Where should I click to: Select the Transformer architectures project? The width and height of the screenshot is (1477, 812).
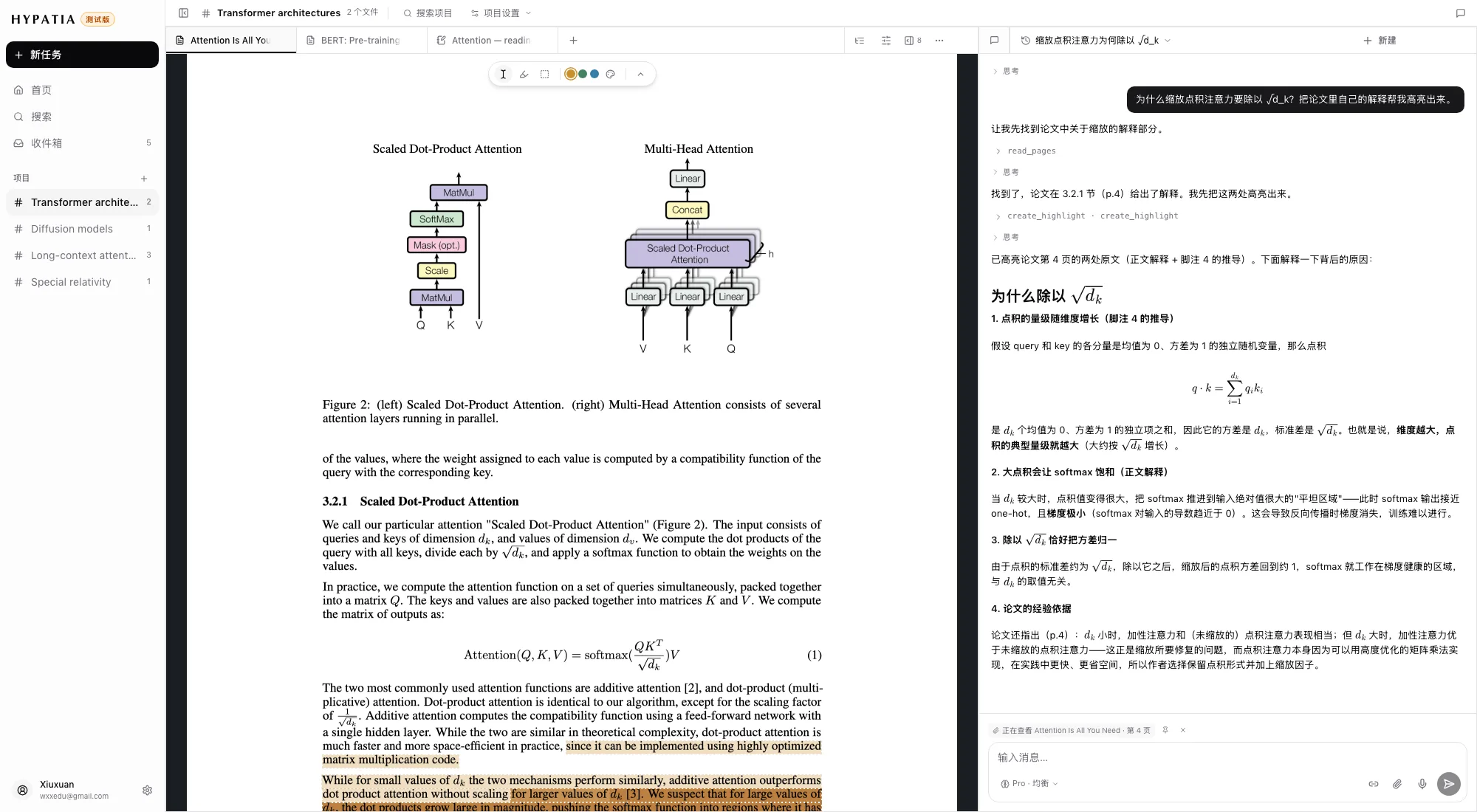[82, 202]
